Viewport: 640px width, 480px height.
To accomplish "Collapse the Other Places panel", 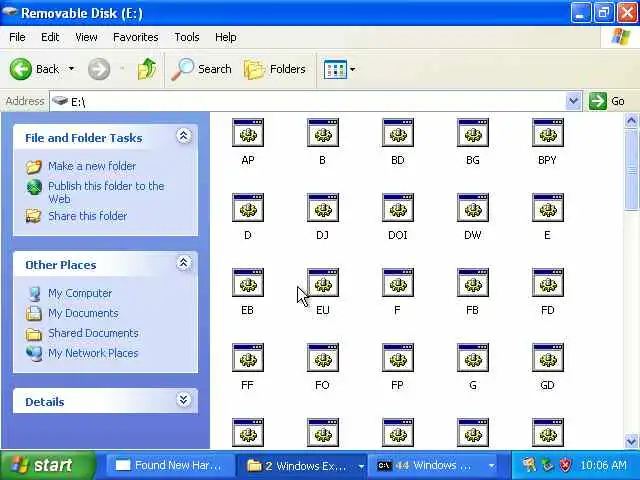I will click(x=184, y=263).
